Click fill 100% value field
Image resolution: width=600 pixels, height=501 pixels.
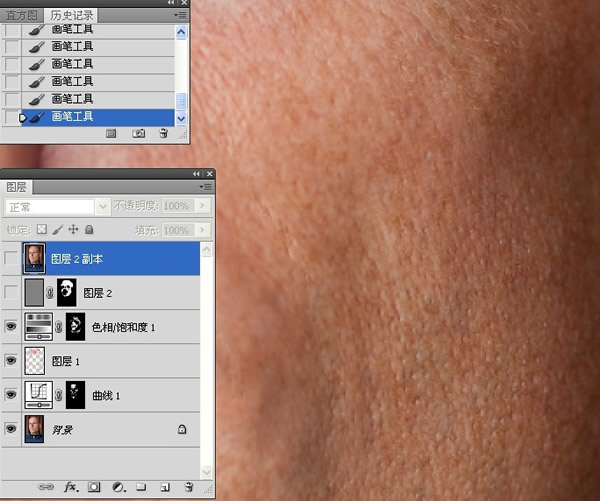coord(179,230)
